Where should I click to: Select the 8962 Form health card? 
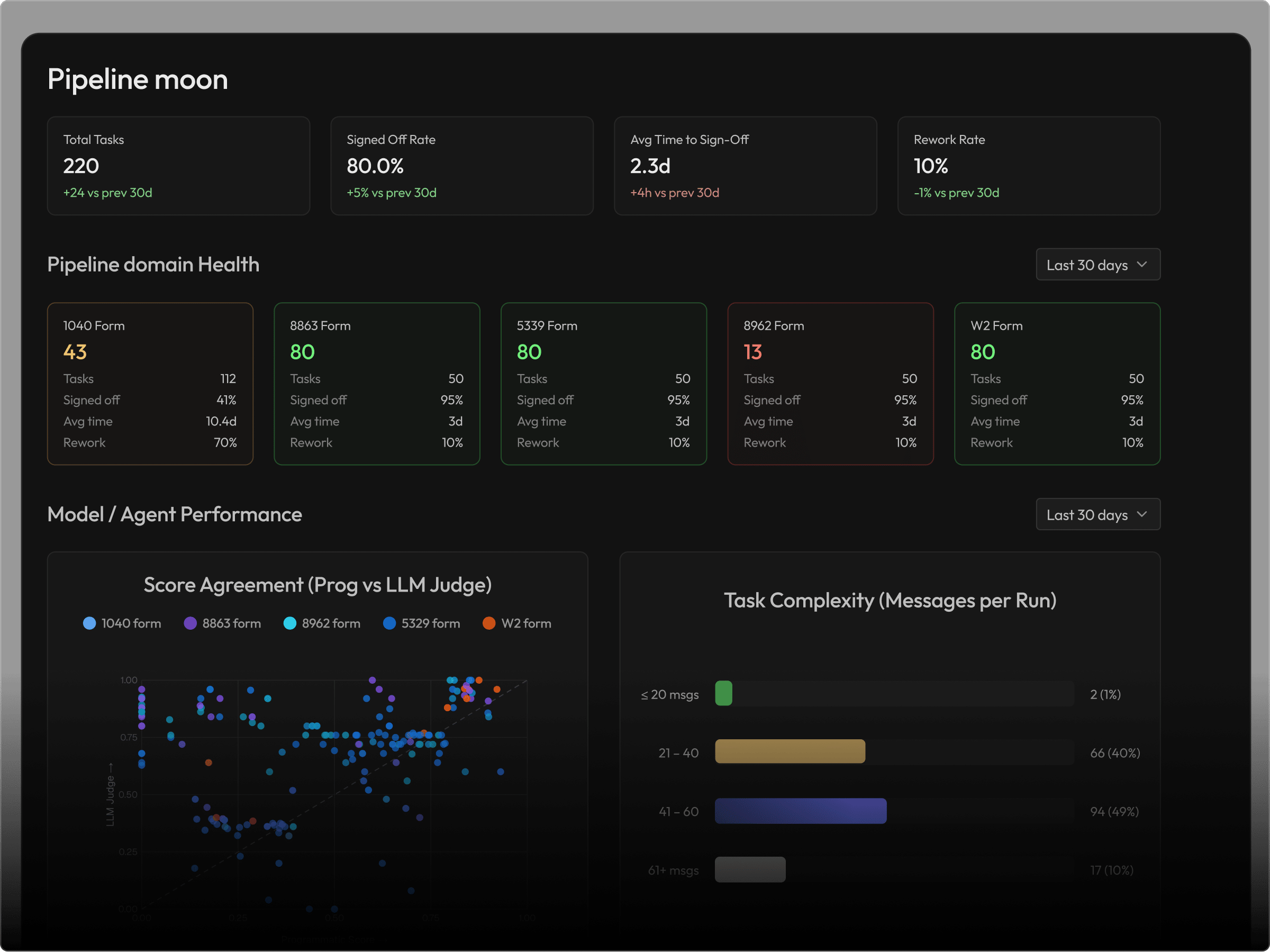pyautogui.click(x=830, y=384)
